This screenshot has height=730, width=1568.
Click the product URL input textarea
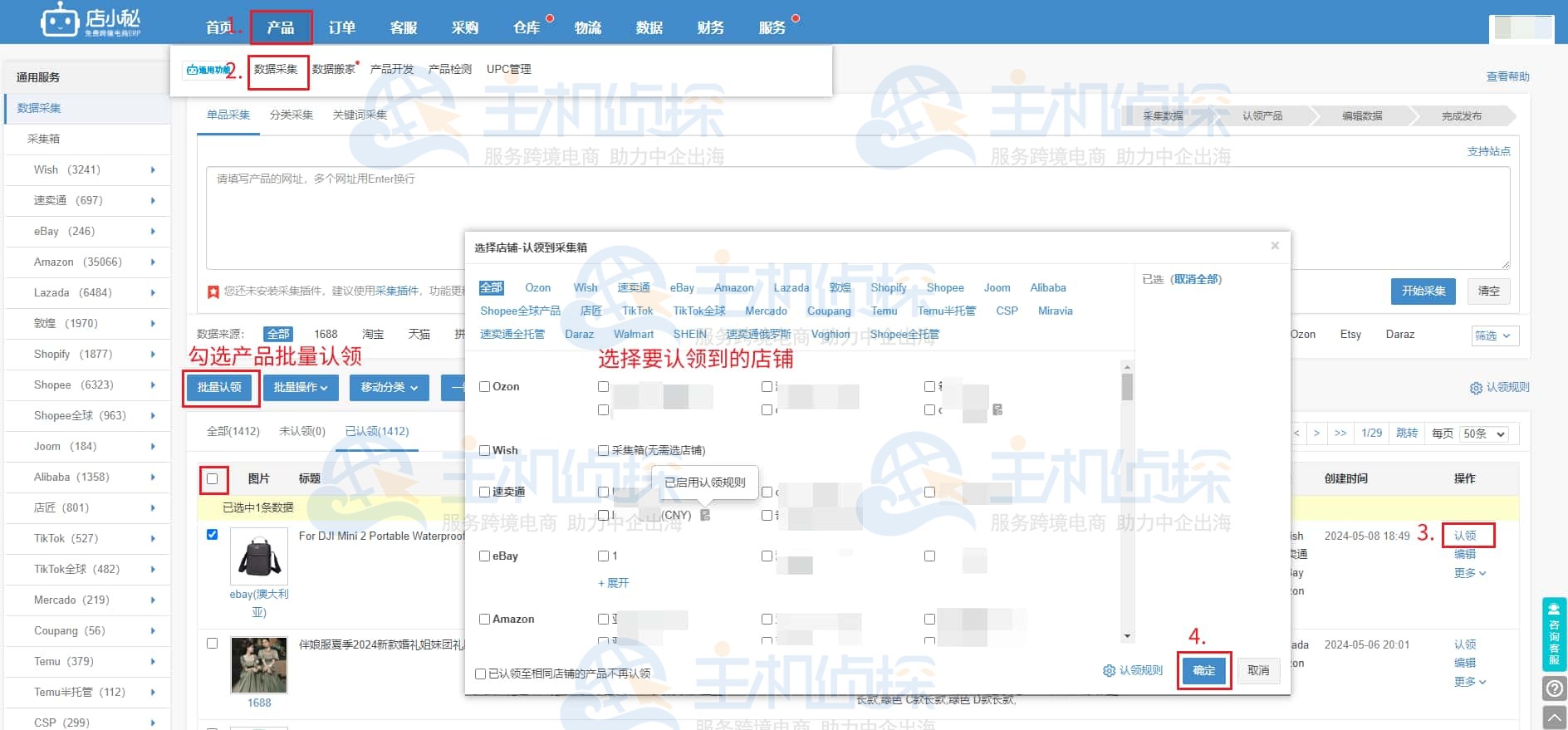858,218
